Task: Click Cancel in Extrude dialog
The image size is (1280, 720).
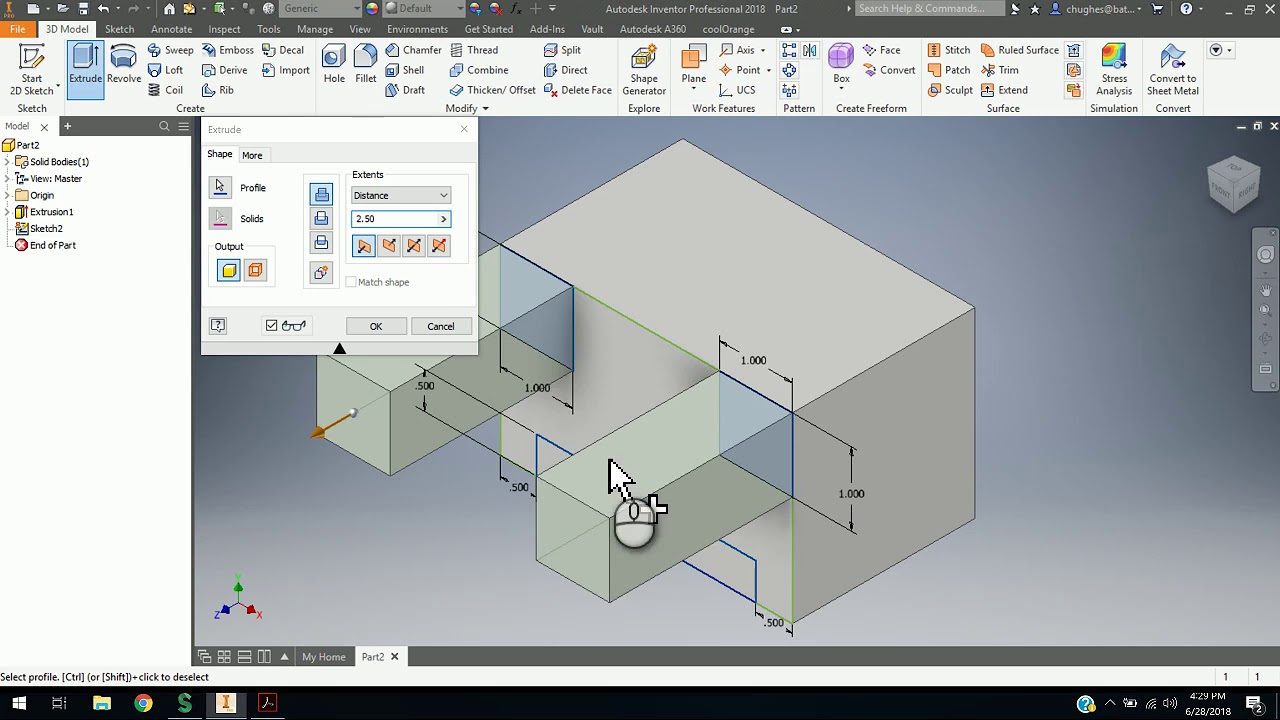Action: point(441,326)
